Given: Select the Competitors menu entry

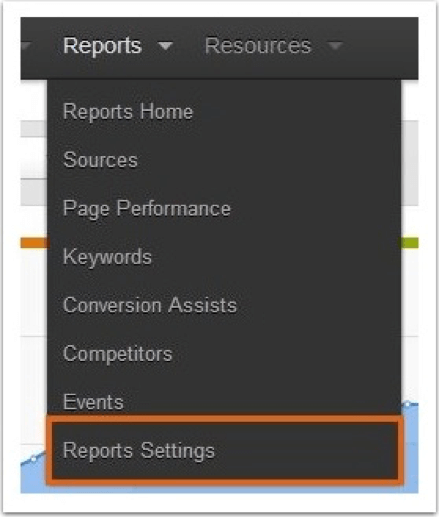Looking at the screenshot, I should (118, 354).
